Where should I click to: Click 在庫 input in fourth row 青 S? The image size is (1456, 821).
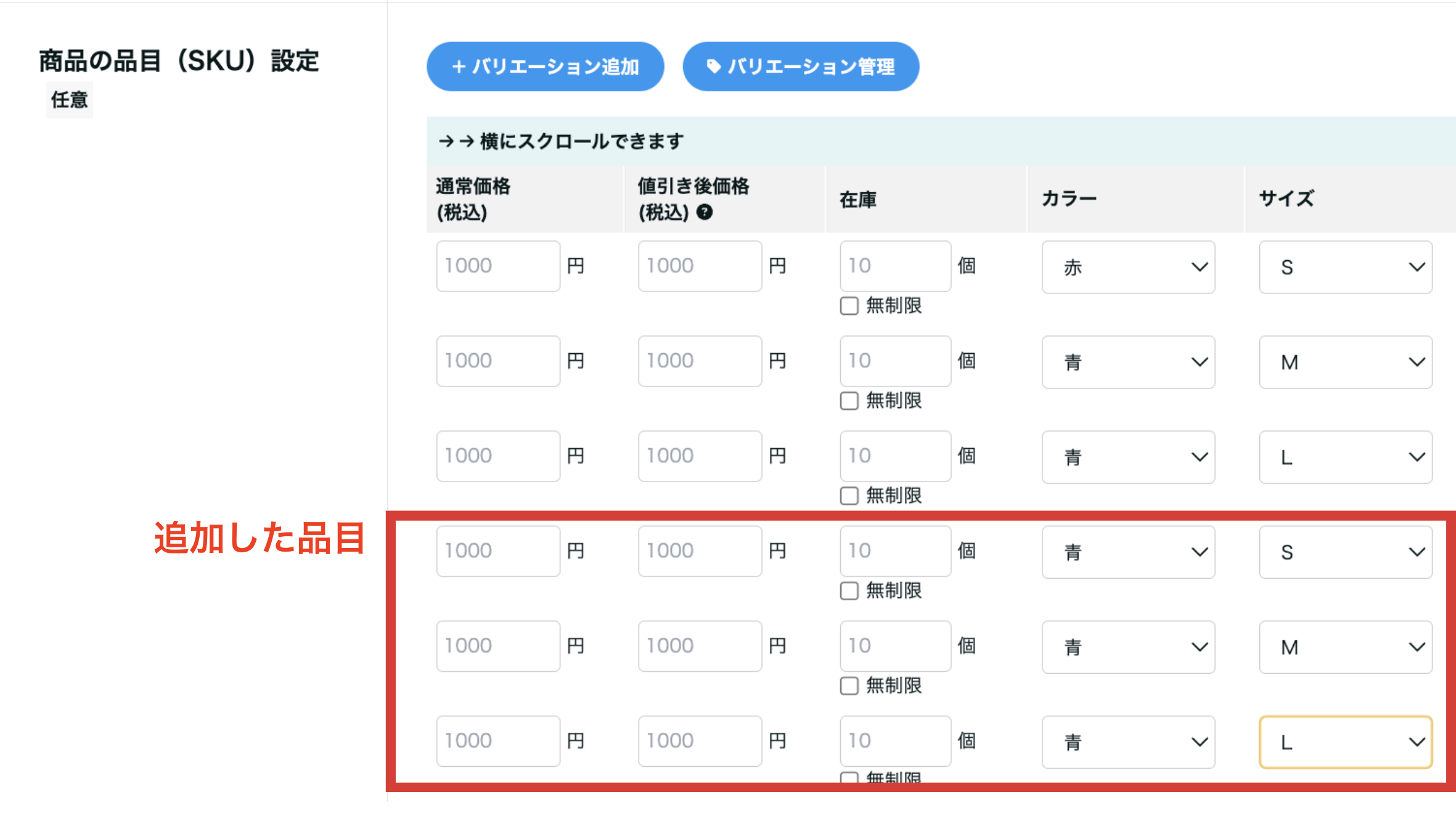pyautogui.click(x=896, y=550)
